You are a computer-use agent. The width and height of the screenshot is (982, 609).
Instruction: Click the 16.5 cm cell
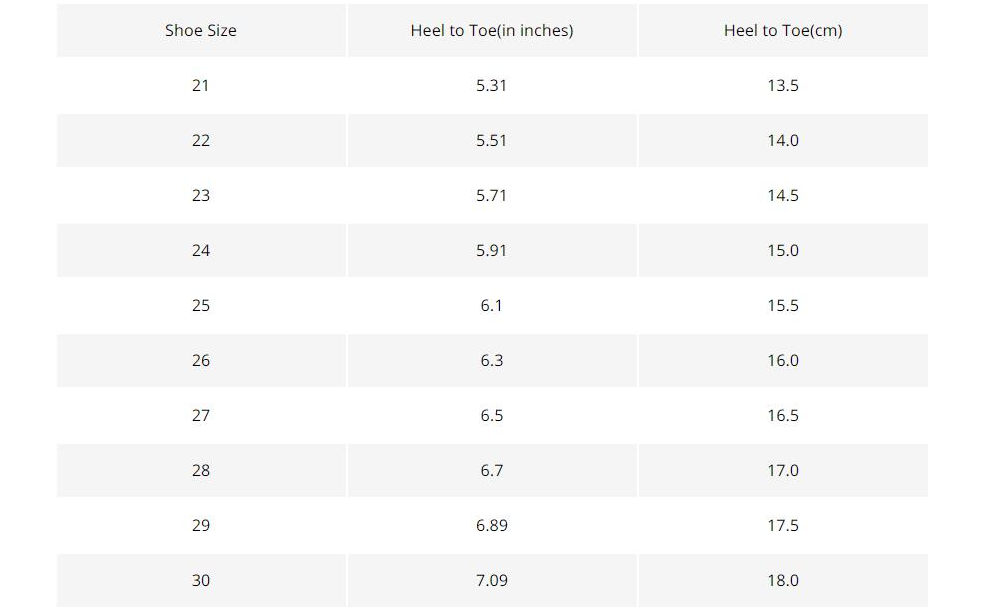[x=783, y=416]
